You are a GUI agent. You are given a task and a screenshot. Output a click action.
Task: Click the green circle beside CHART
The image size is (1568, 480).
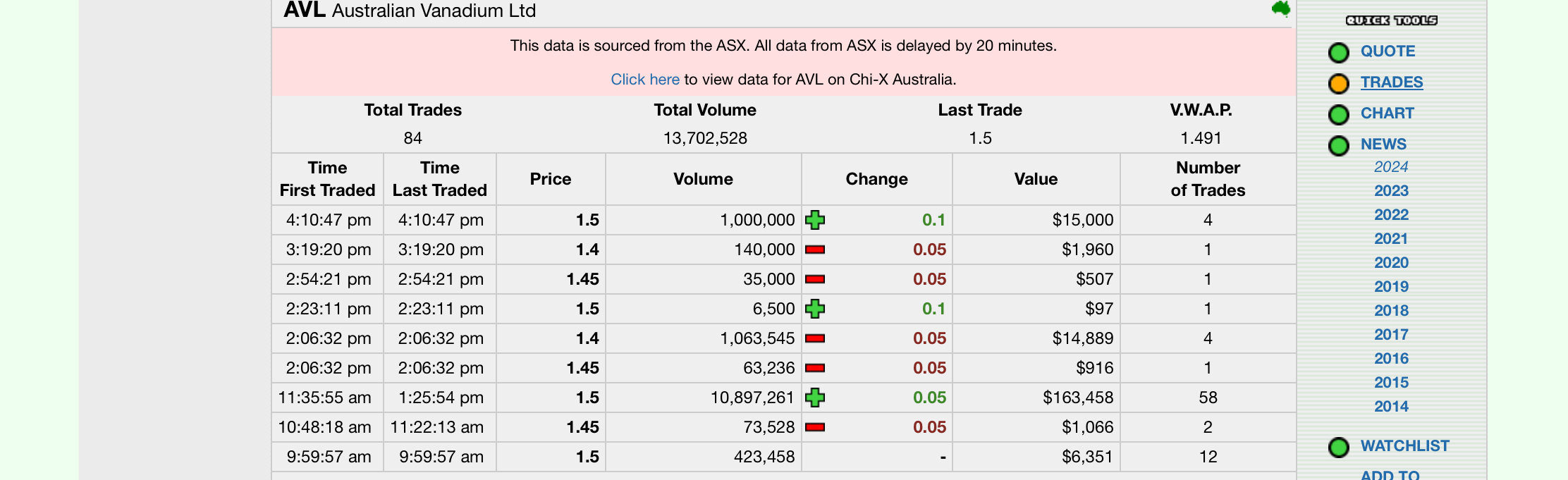click(1338, 114)
